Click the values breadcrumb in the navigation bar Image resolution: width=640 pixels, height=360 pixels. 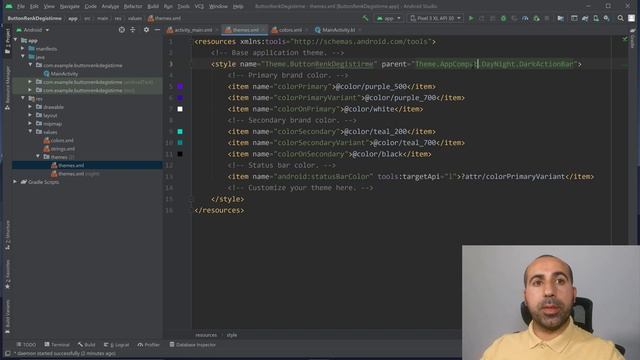click(135, 18)
